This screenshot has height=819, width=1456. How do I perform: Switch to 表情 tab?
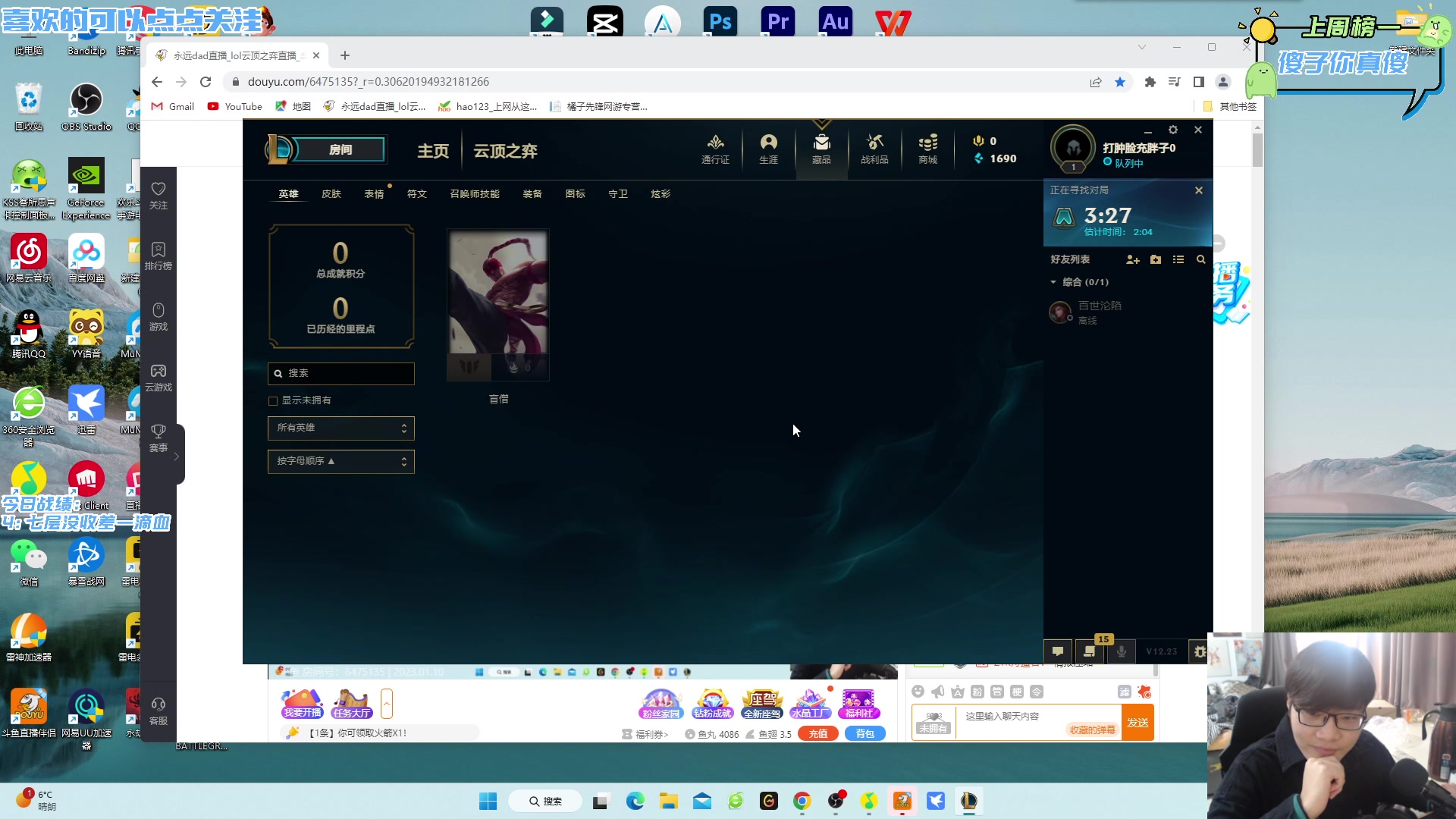[x=374, y=194]
